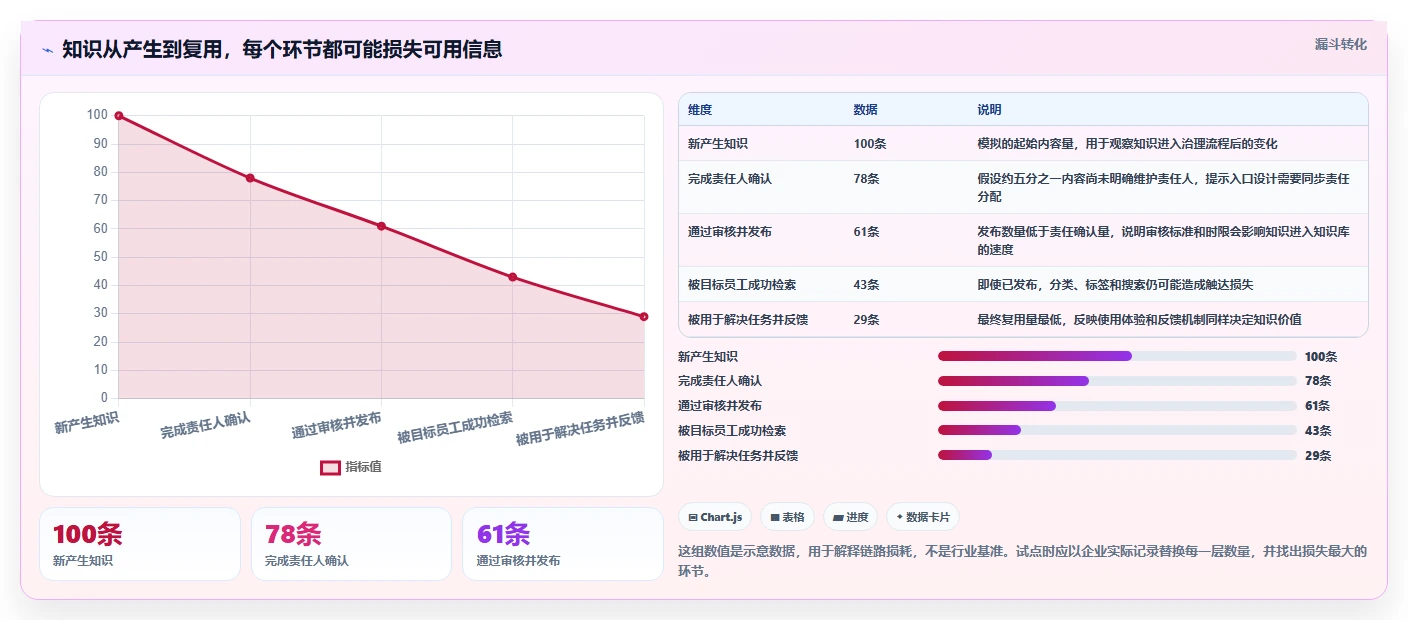Click the 29条 label beside the progress bar
This screenshot has height=620, width=1408.
click(1318, 455)
